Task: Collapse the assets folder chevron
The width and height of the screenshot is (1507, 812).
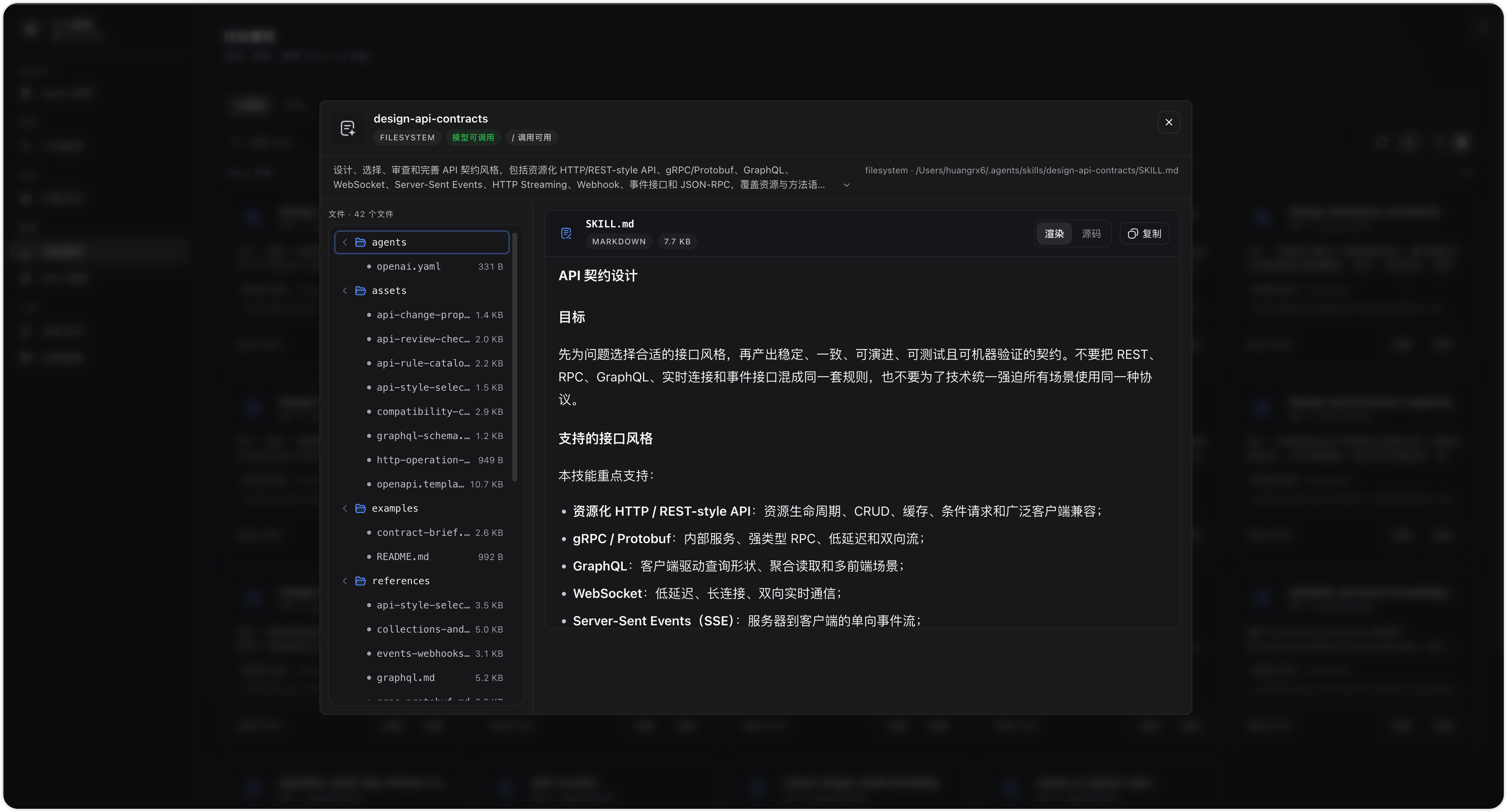Action: point(344,291)
